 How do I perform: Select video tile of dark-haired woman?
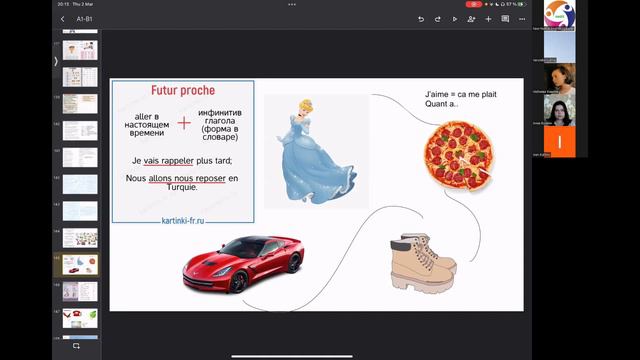tap(560, 110)
